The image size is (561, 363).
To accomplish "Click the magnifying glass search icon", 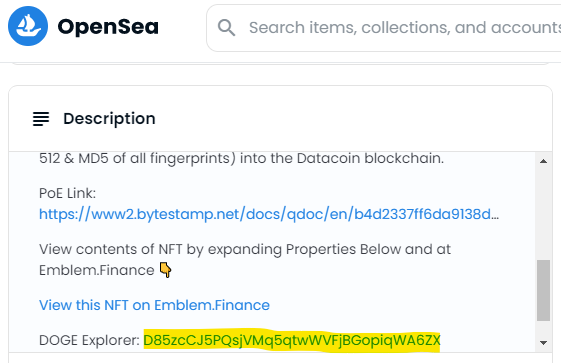I will [x=226, y=28].
